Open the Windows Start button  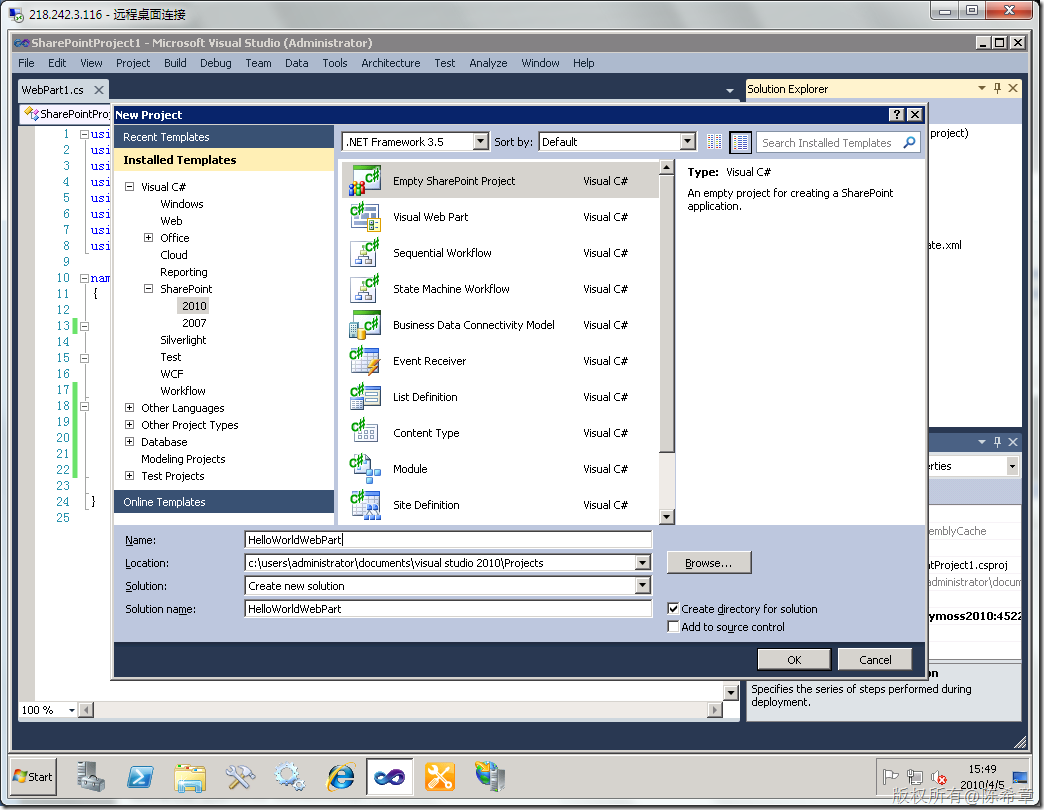[x=33, y=777]
